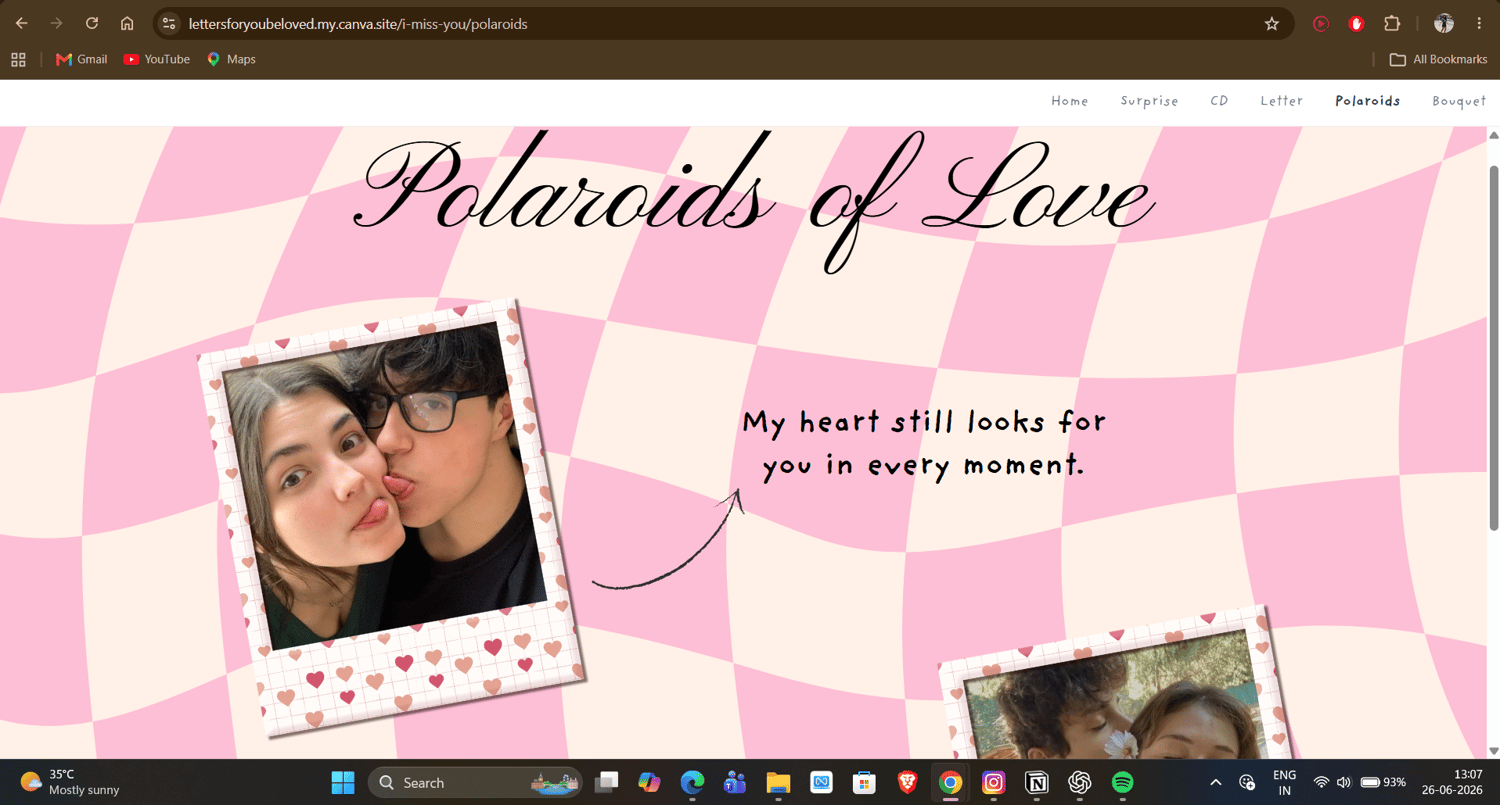Open ChatGPT from the taskbar

click(x=1079, y=782)
